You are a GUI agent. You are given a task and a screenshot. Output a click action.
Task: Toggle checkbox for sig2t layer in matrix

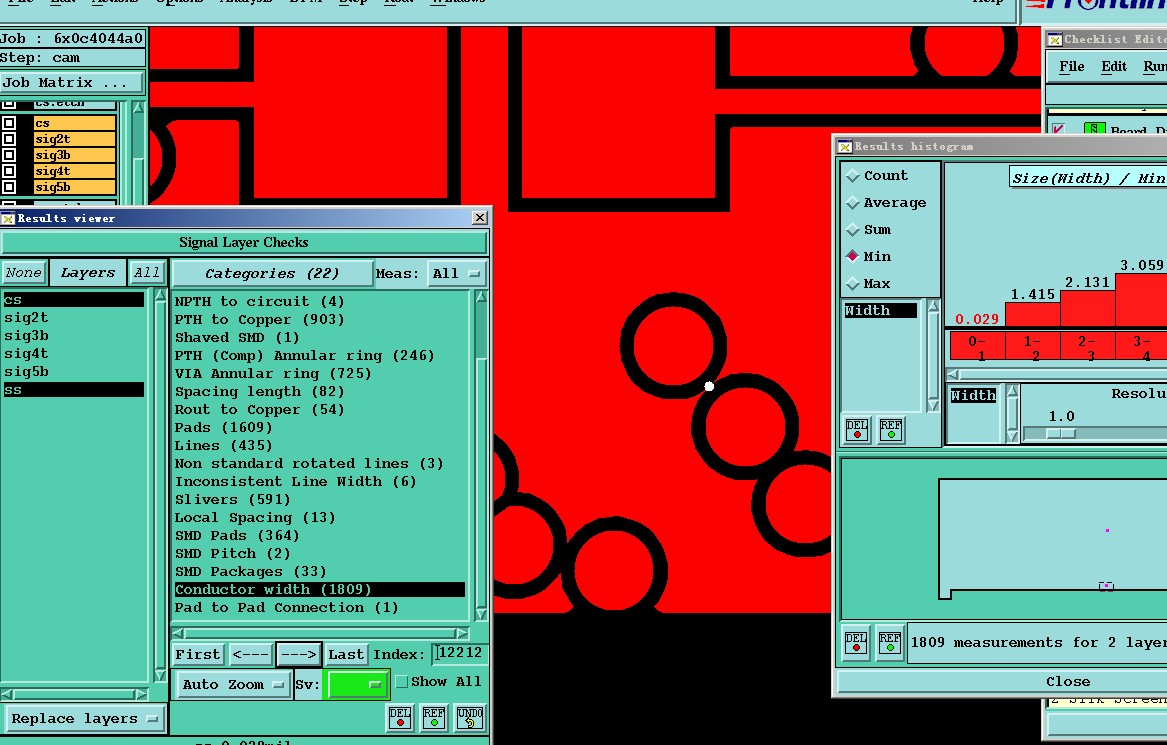[9, 138]
